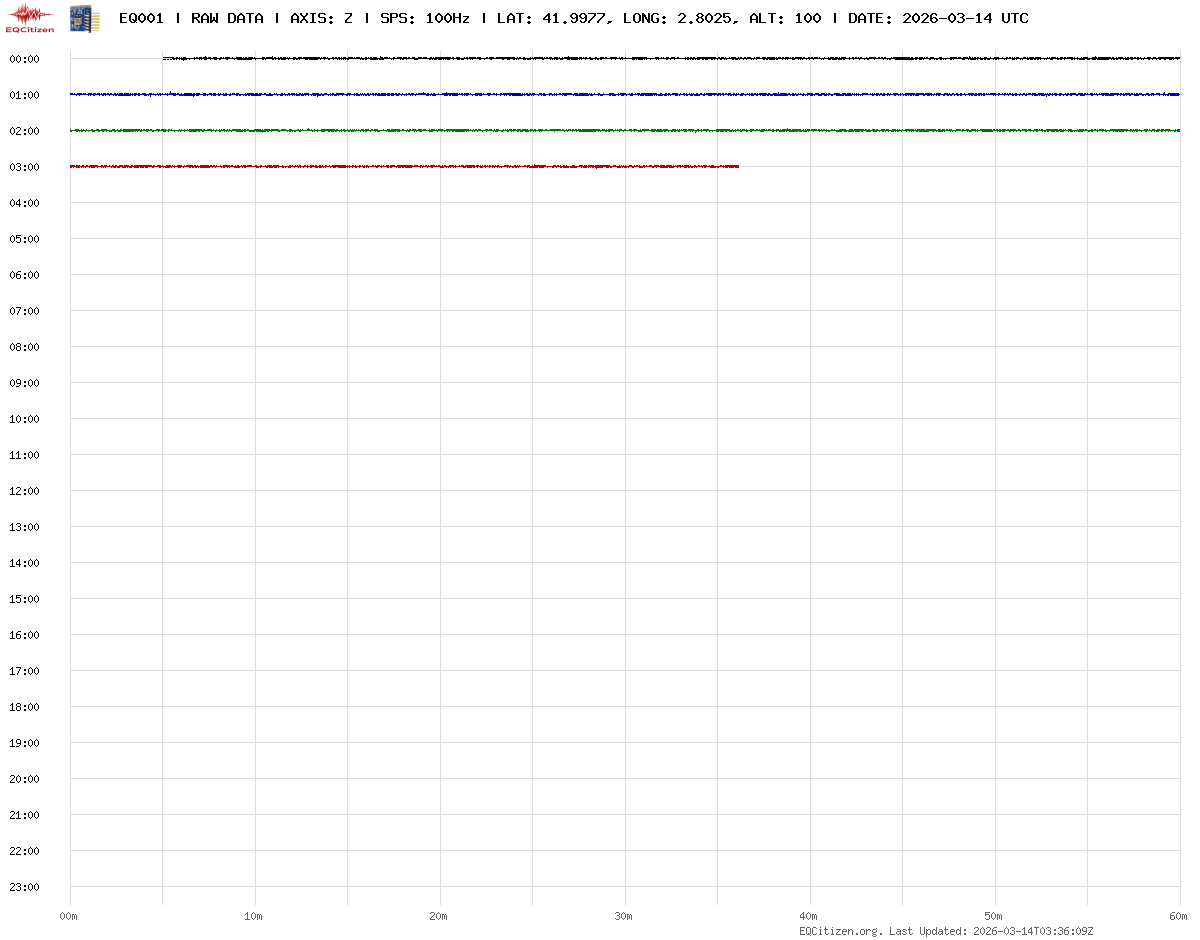Click the DATE: 2026-03-14 UTC header text
This screenshot has height=940, width=1200.
point(937,18)
